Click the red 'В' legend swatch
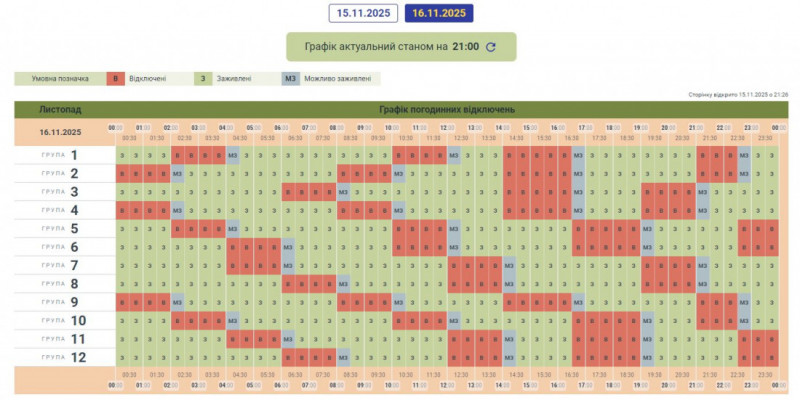The image size is (800, 400). tap(116, 78)
